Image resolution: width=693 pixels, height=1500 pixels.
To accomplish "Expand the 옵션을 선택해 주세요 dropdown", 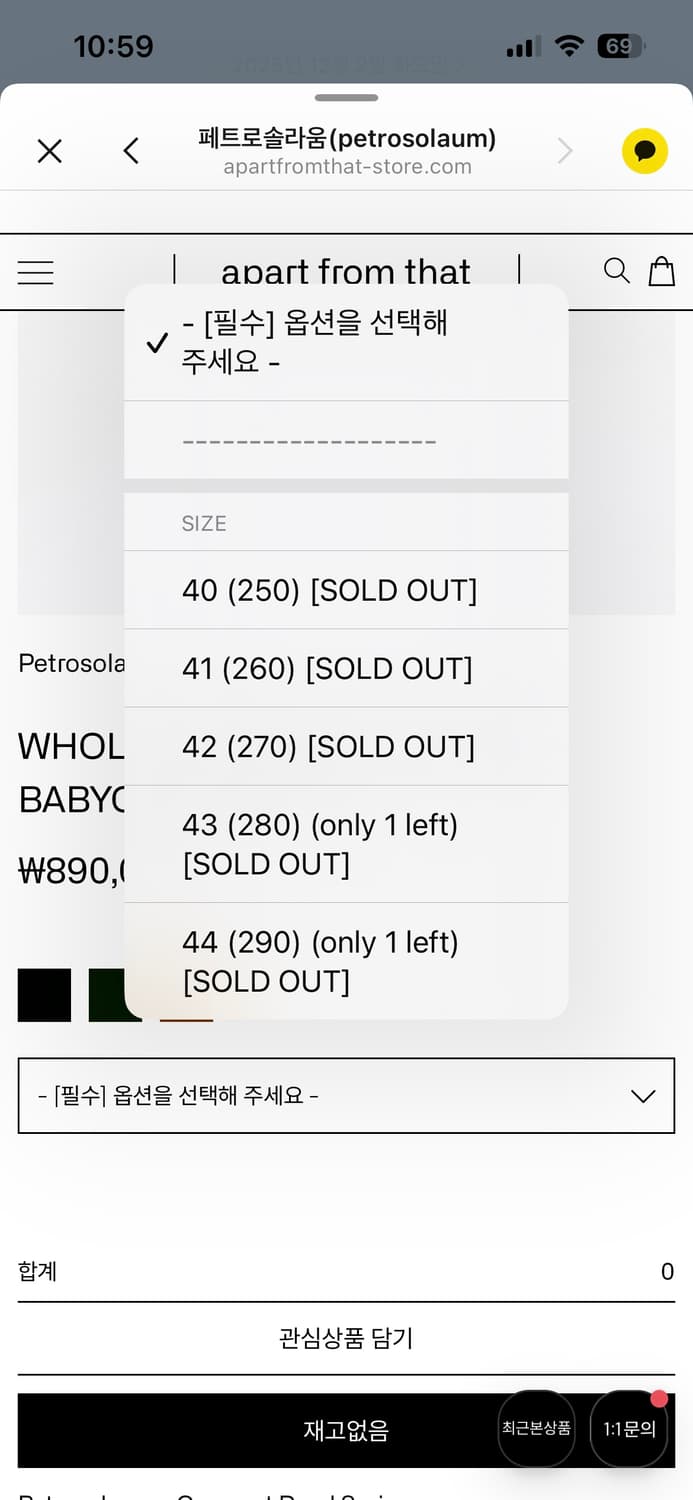I will tap(346, 1096).
